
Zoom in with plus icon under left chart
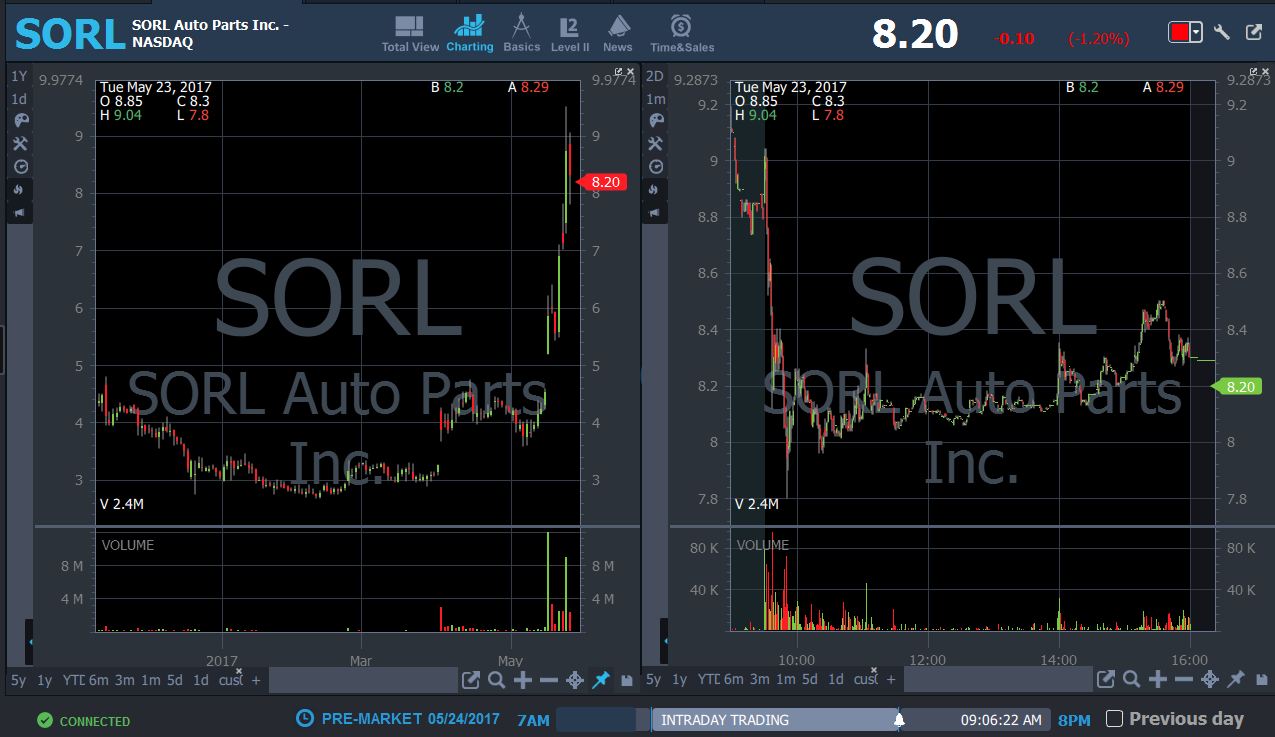[523, 680]
